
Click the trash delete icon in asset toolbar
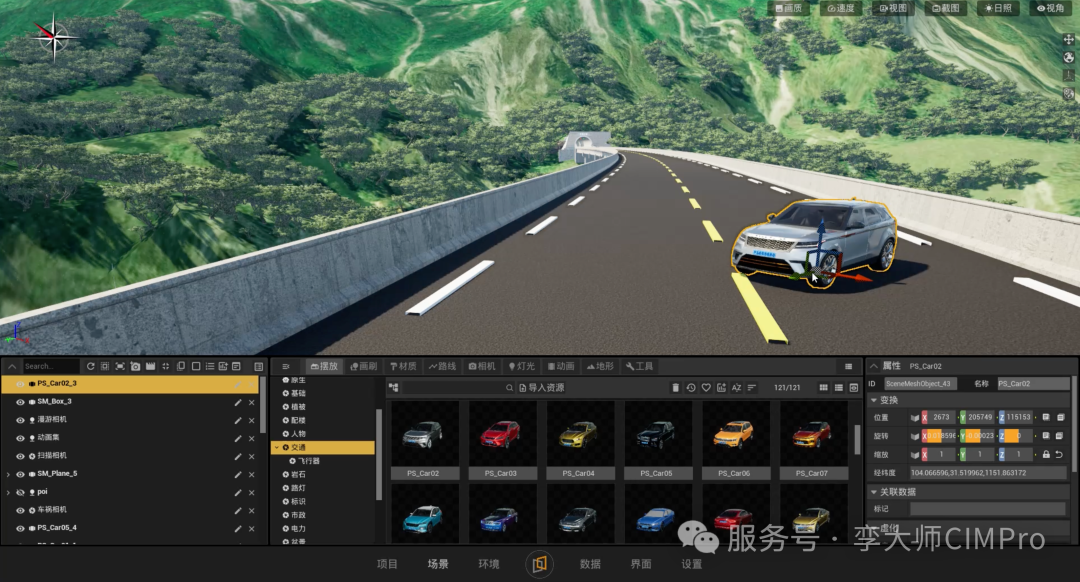coord(676,388)
